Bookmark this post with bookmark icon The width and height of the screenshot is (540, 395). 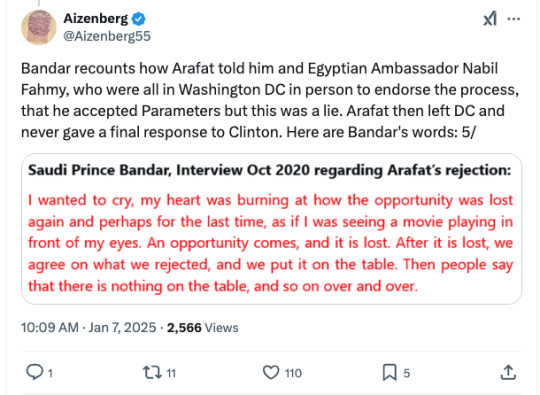click(x=390, y=373)
